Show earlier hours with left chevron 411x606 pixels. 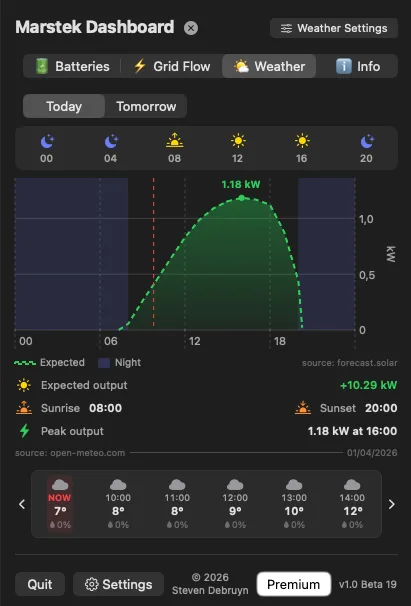22,504
